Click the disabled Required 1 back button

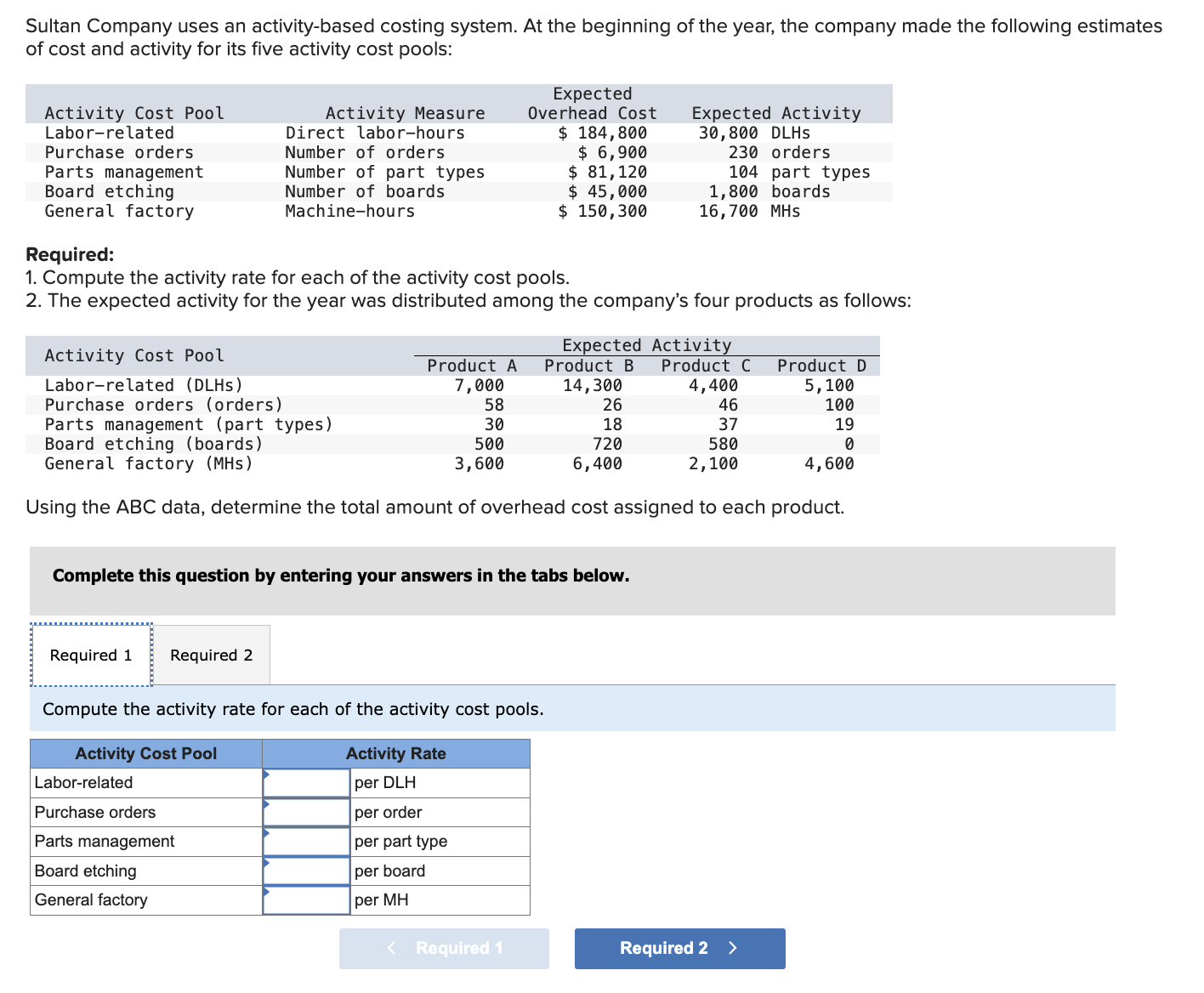coord(444,948)
